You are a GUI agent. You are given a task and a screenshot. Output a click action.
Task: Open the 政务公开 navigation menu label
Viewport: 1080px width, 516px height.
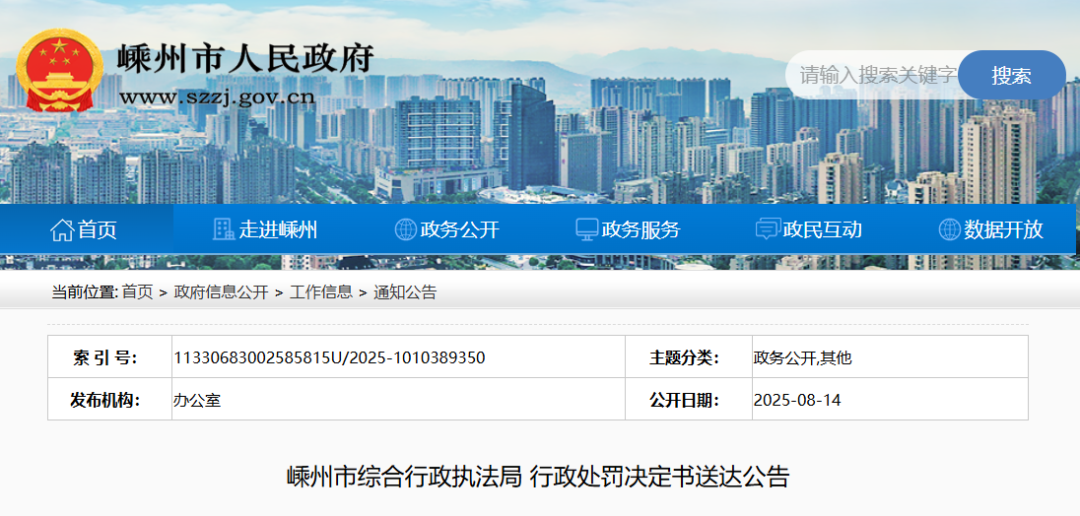[460, 230]
